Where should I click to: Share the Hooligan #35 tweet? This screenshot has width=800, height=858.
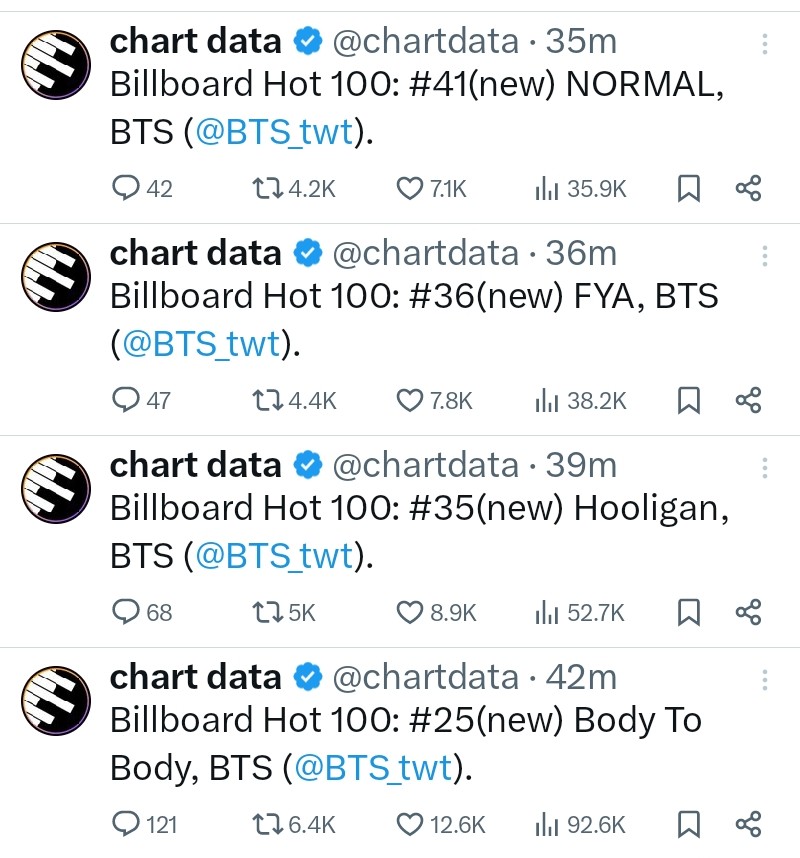(x=748, y=612)
